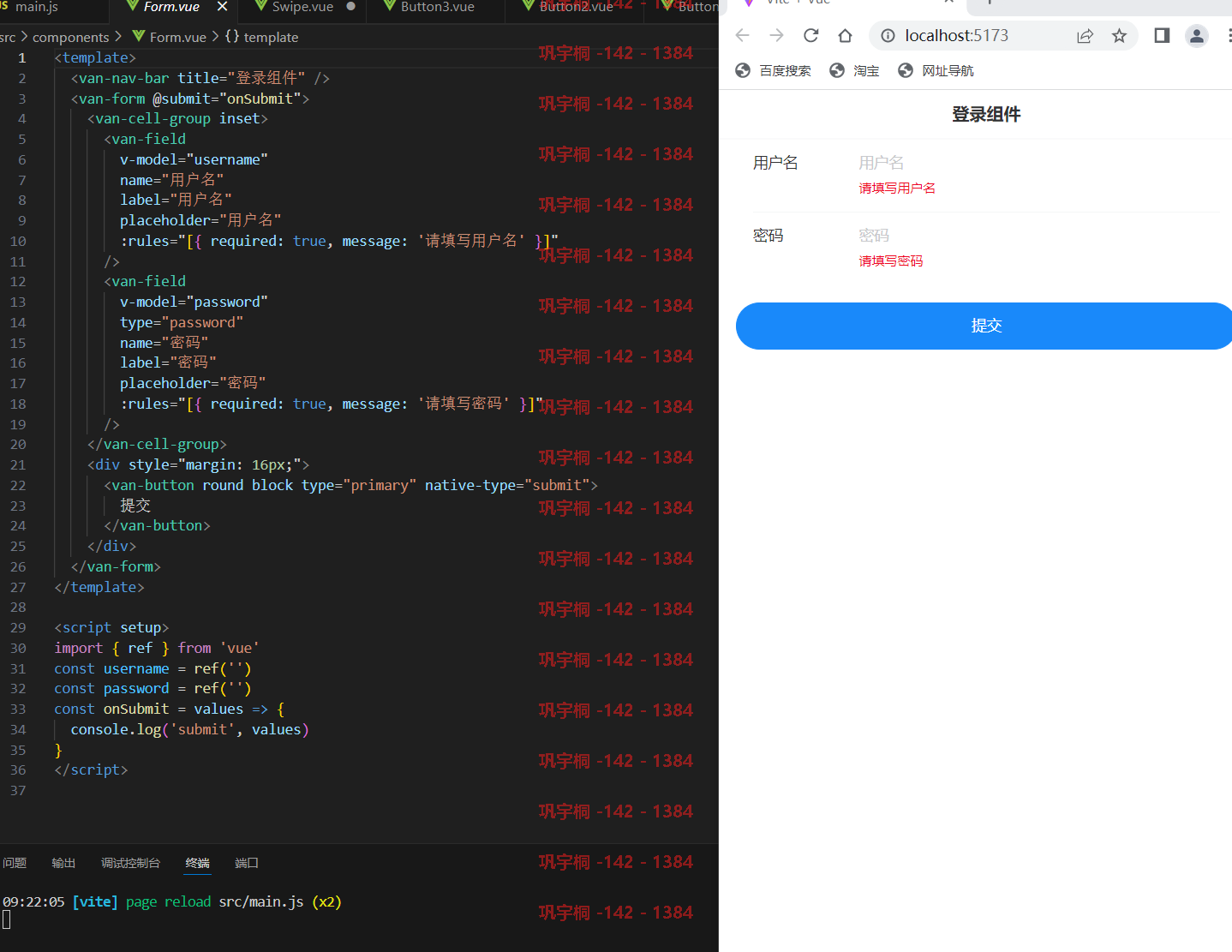View site information icon in address bar

coord(888,36)
